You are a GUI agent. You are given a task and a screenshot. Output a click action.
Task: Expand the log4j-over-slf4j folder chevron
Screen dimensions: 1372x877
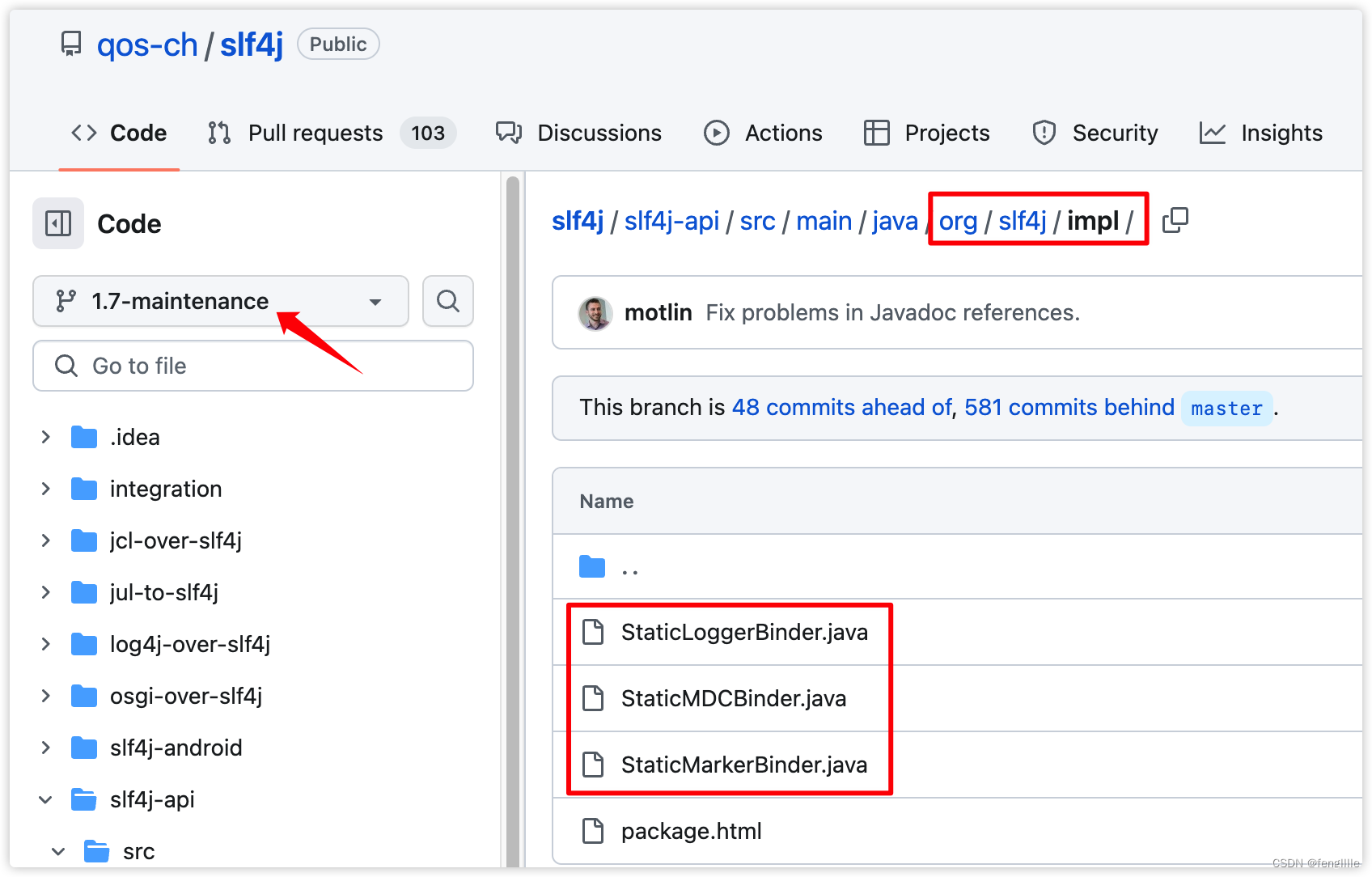46,644
